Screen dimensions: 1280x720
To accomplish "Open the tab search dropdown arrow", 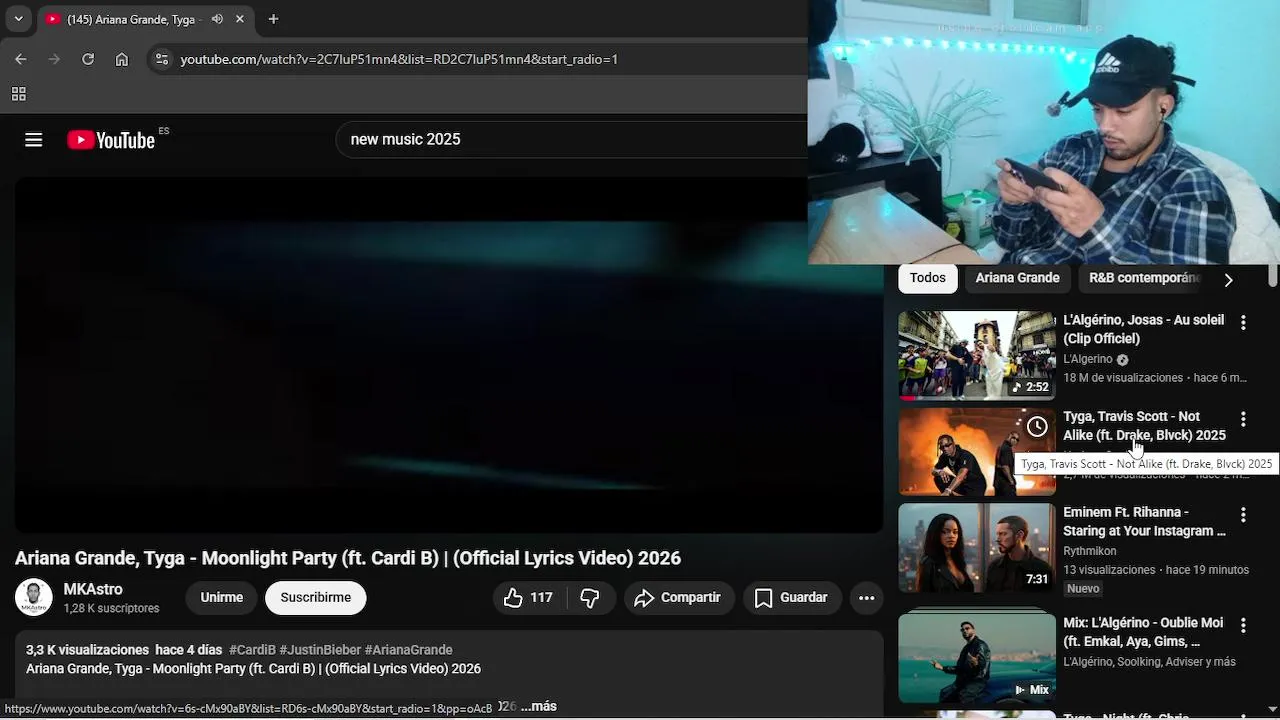I will pos(18,19).
